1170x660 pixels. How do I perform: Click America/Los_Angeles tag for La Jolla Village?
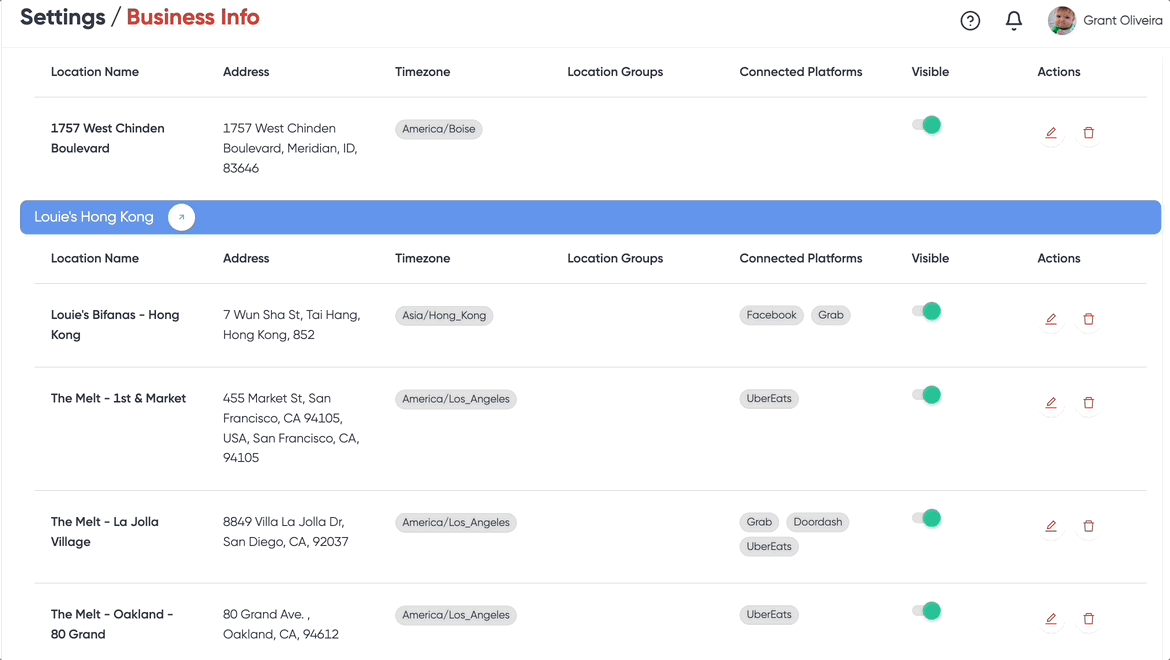click(x=456, y=523)
